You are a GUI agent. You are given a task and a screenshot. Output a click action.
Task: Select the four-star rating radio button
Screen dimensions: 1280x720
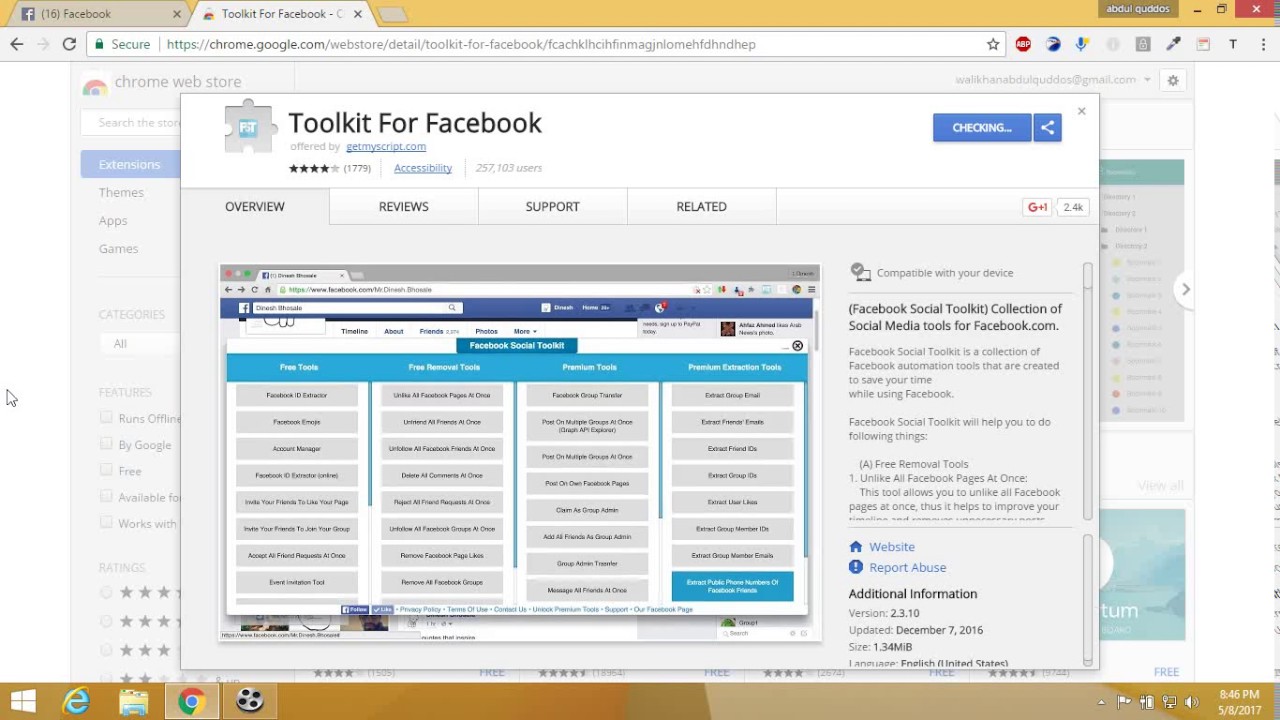pyautogui.click(x=106, y=621)
